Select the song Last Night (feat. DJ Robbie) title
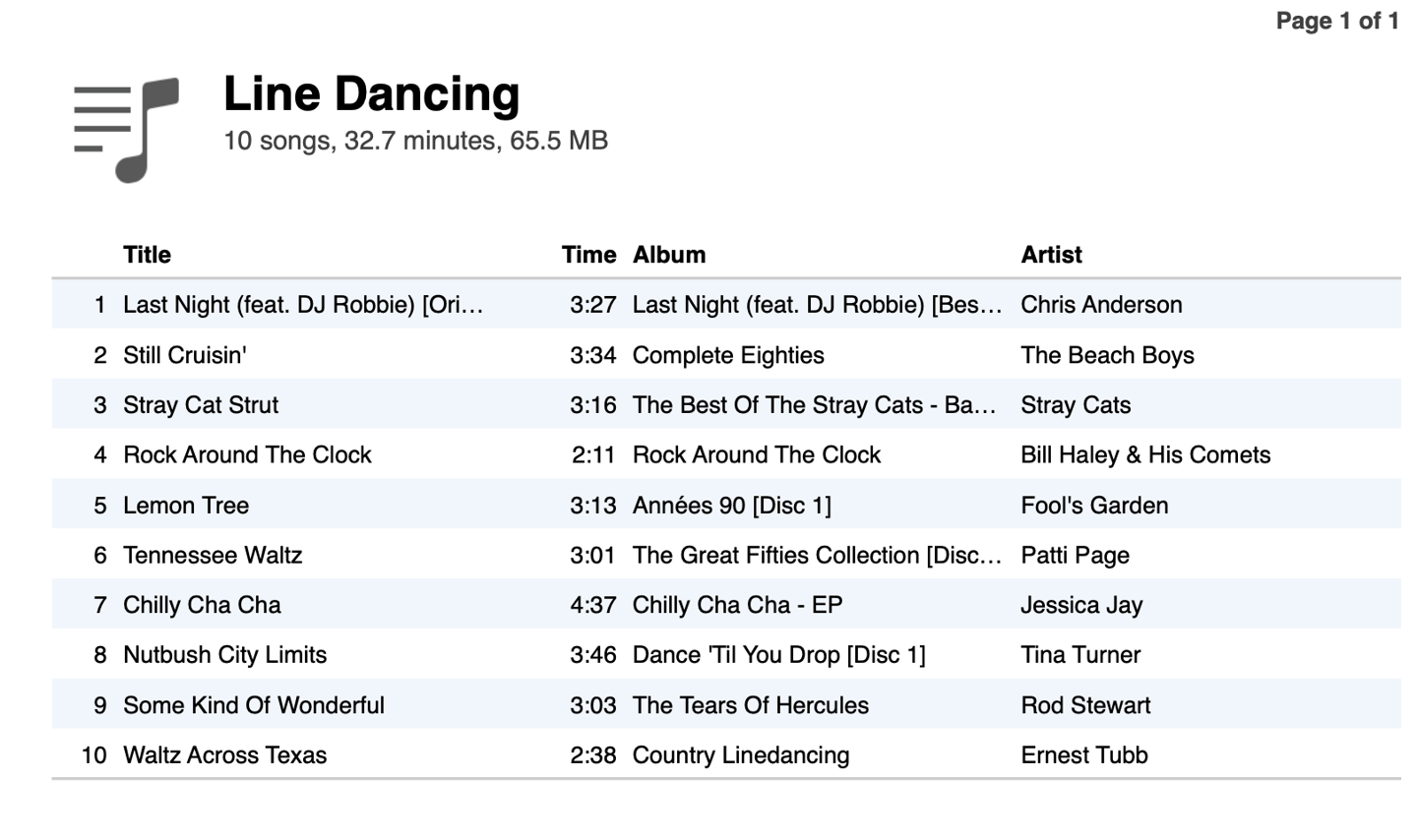This screenshot has height=840, width=1417. point(303,305)
